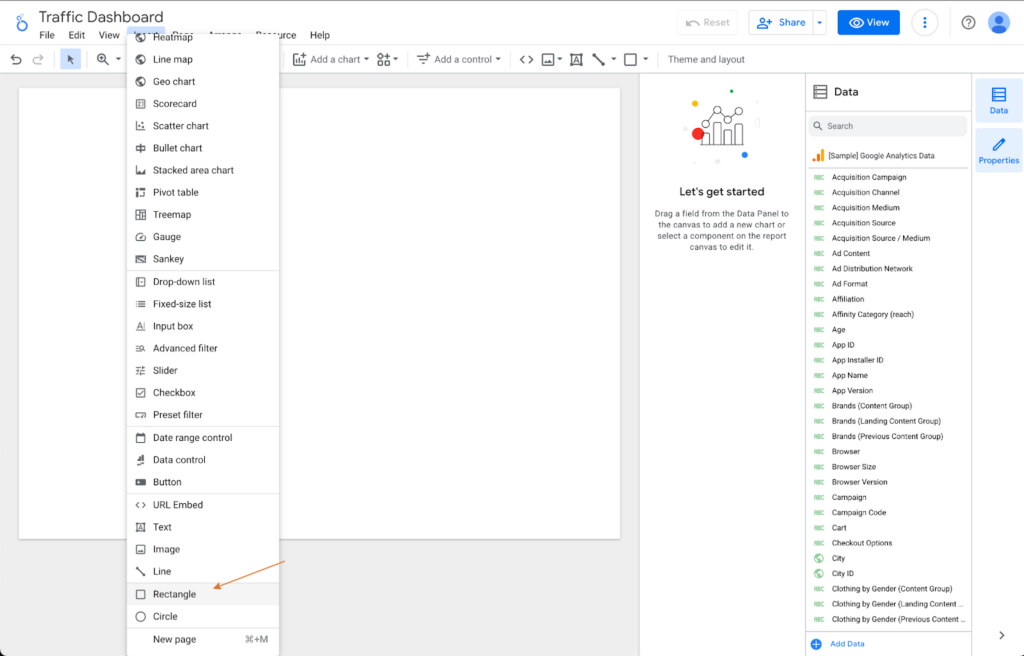Select Drop-down list menu entry

point(203,281)
